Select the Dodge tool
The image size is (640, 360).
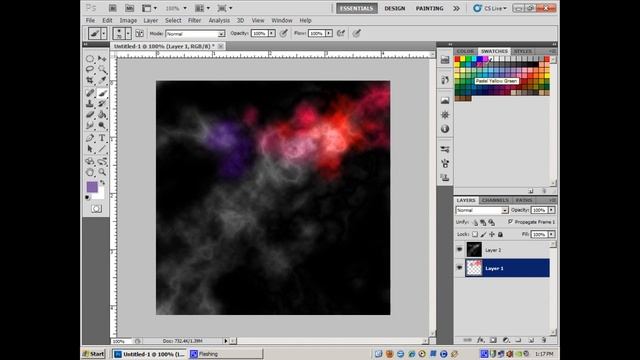tap(102, 126)
